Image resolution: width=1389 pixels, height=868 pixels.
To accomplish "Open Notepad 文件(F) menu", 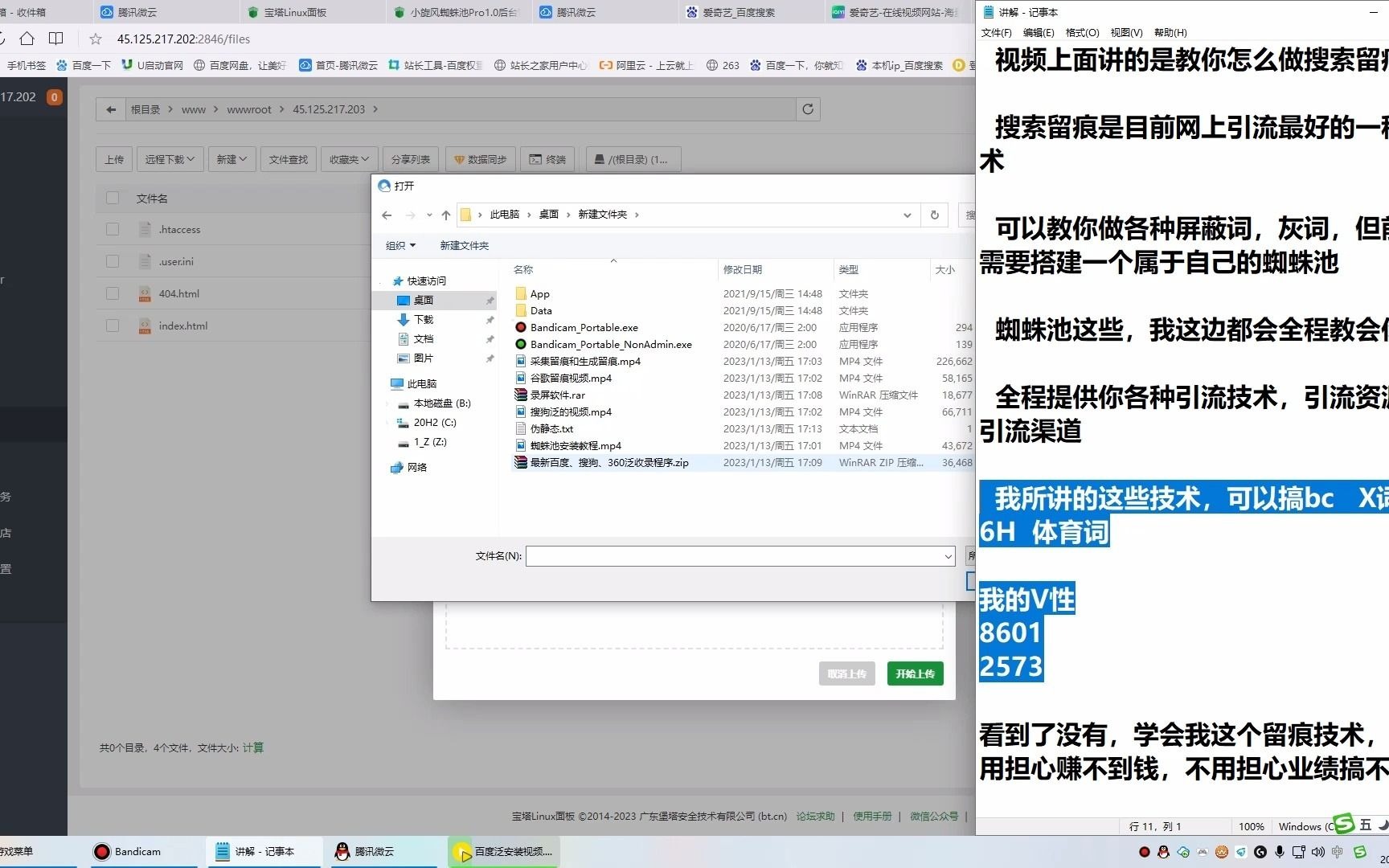I will 997,32.
